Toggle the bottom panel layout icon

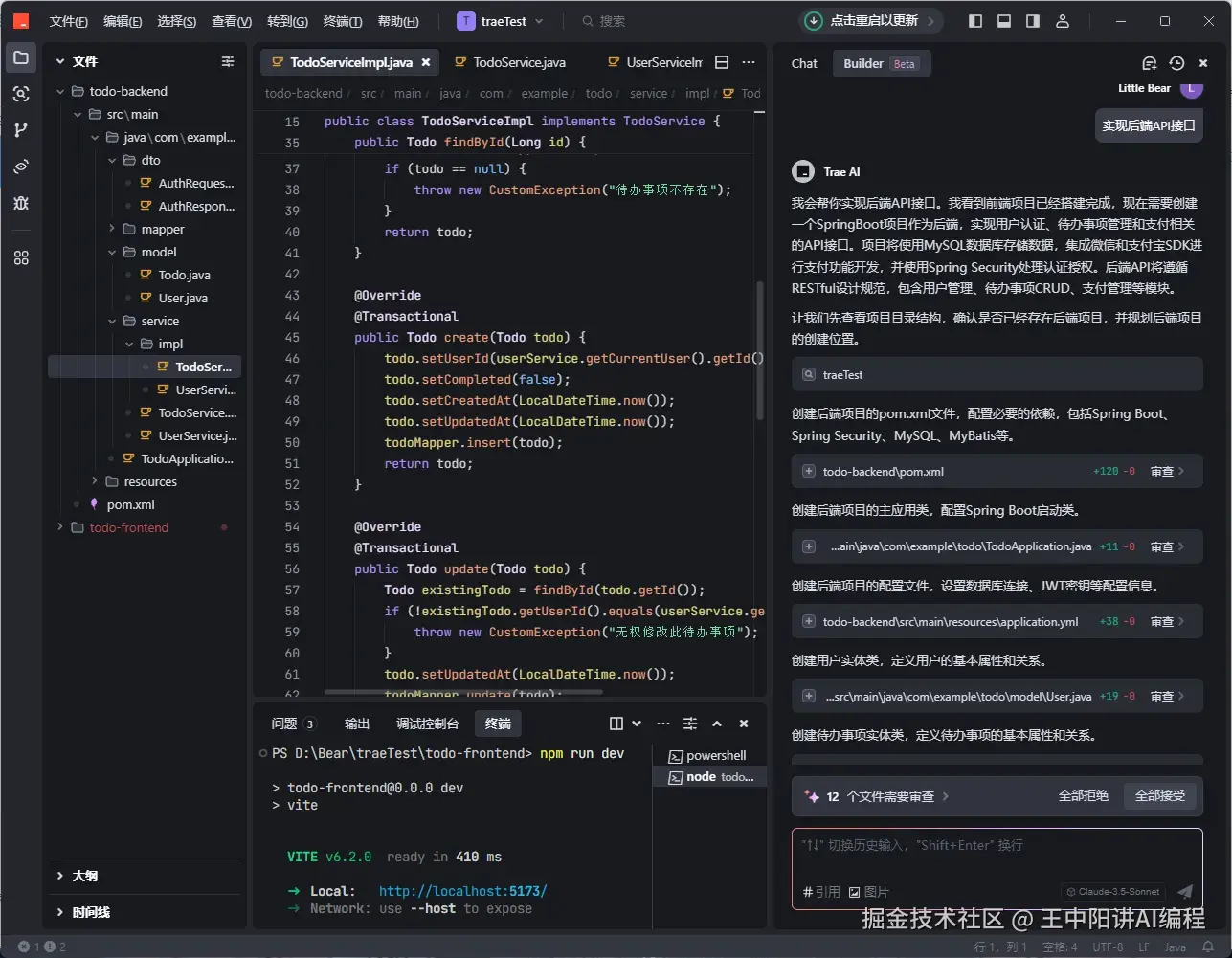point(1004,21)
